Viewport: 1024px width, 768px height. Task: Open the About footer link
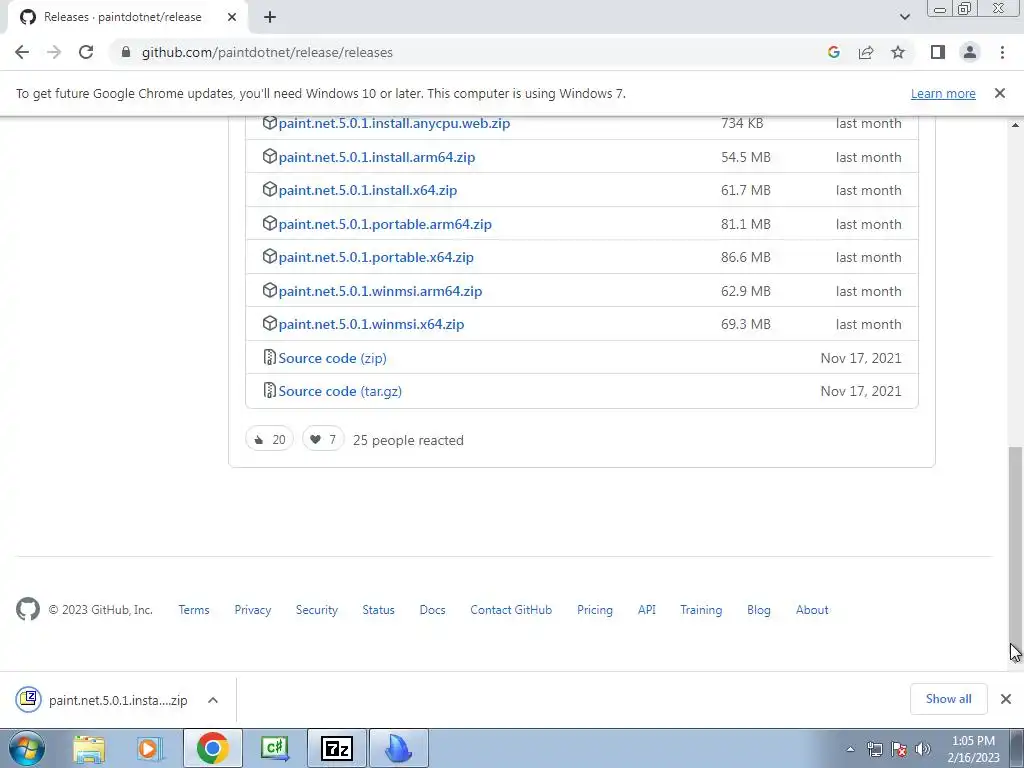812,610
